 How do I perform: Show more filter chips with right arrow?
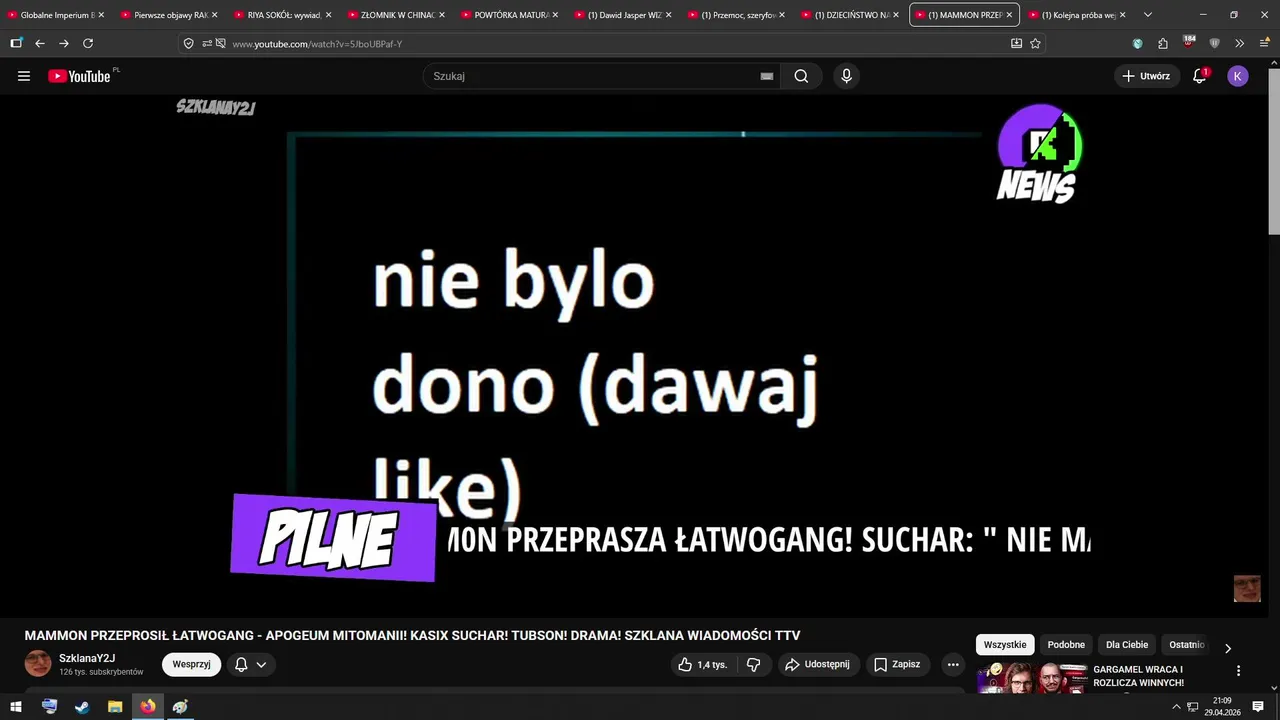(x=1228, y=648)
